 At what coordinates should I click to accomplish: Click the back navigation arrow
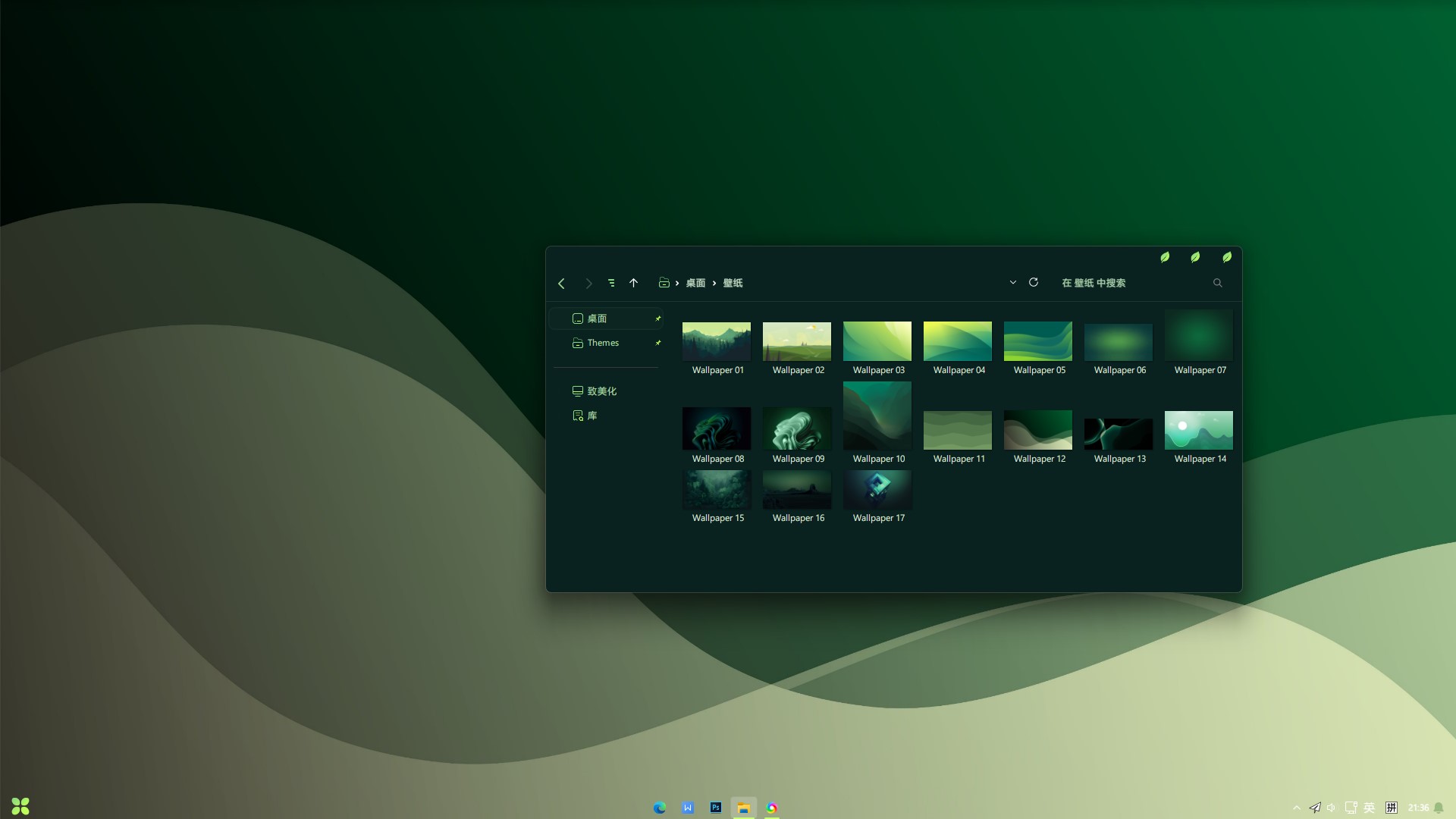coord(561,284)
